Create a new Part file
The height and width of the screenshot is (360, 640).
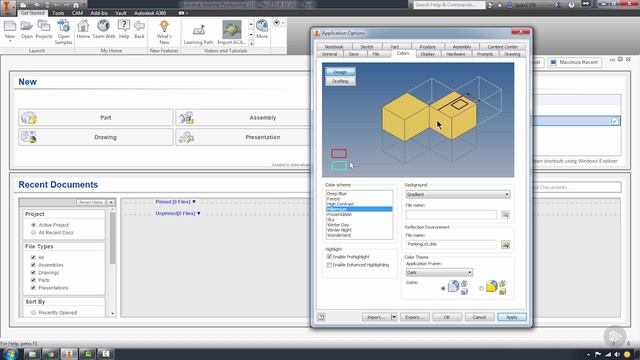(96, 118)
